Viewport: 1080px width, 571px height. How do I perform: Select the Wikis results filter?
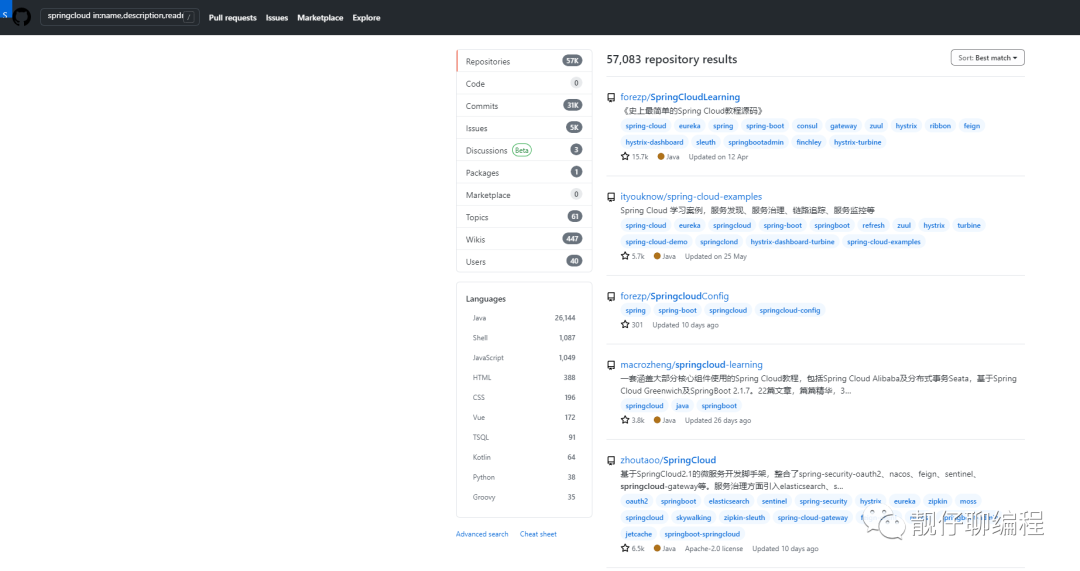point(524,239)
